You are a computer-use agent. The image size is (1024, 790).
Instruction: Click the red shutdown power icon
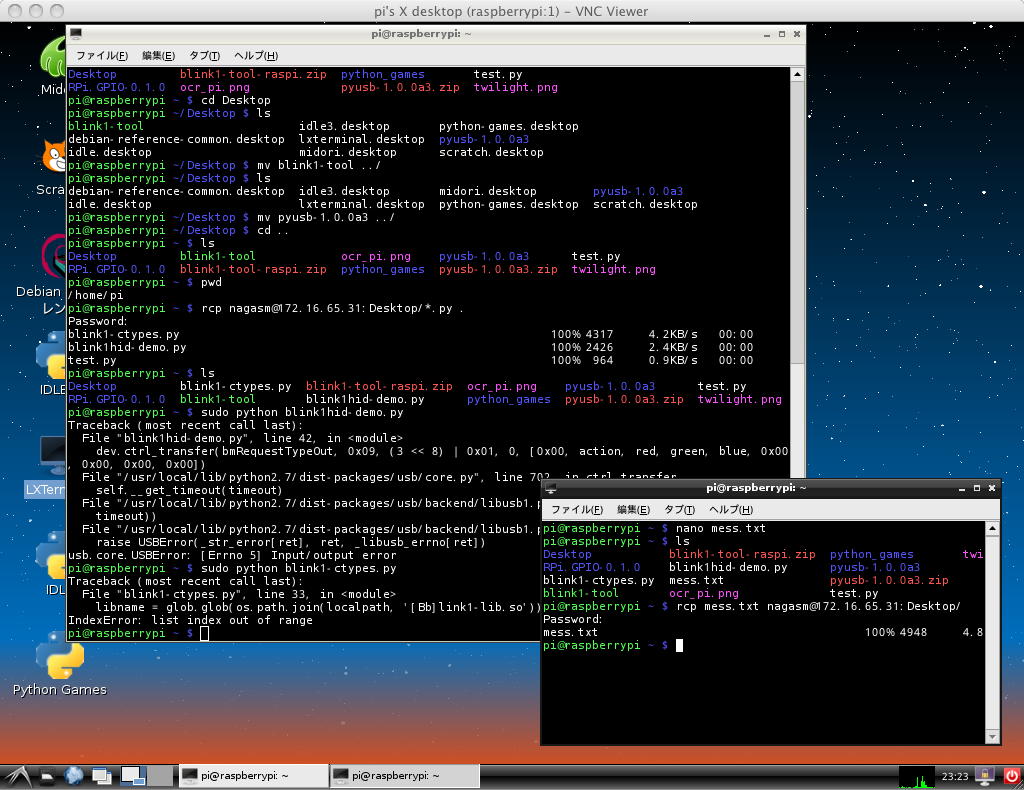point(1010,775)
